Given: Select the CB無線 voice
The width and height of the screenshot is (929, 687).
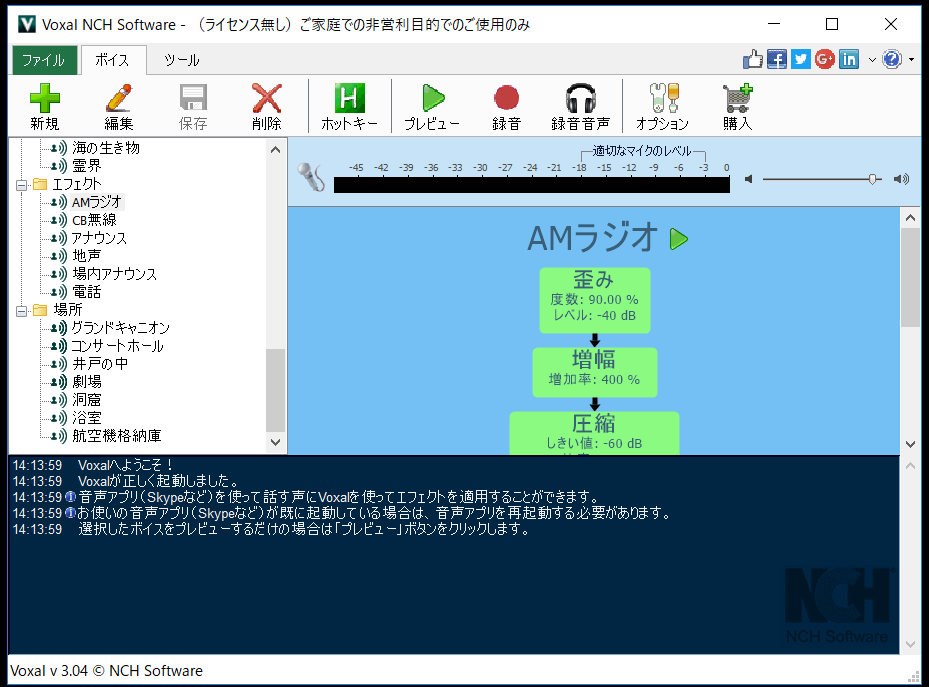Looking at the screenshot, I should 94,220.
